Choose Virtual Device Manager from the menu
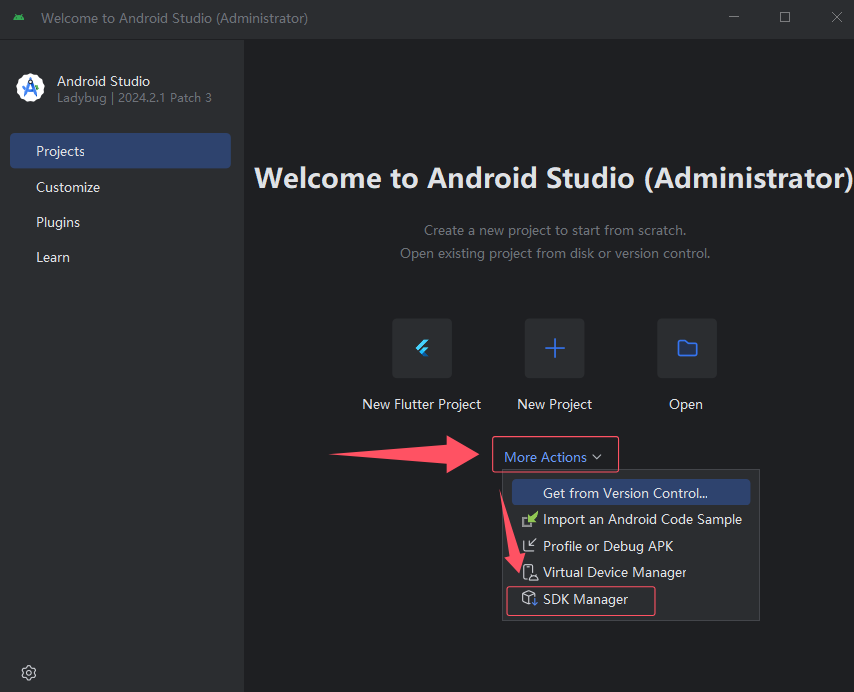This screenshot has height=692, width=854. click(x=613, y=572)
